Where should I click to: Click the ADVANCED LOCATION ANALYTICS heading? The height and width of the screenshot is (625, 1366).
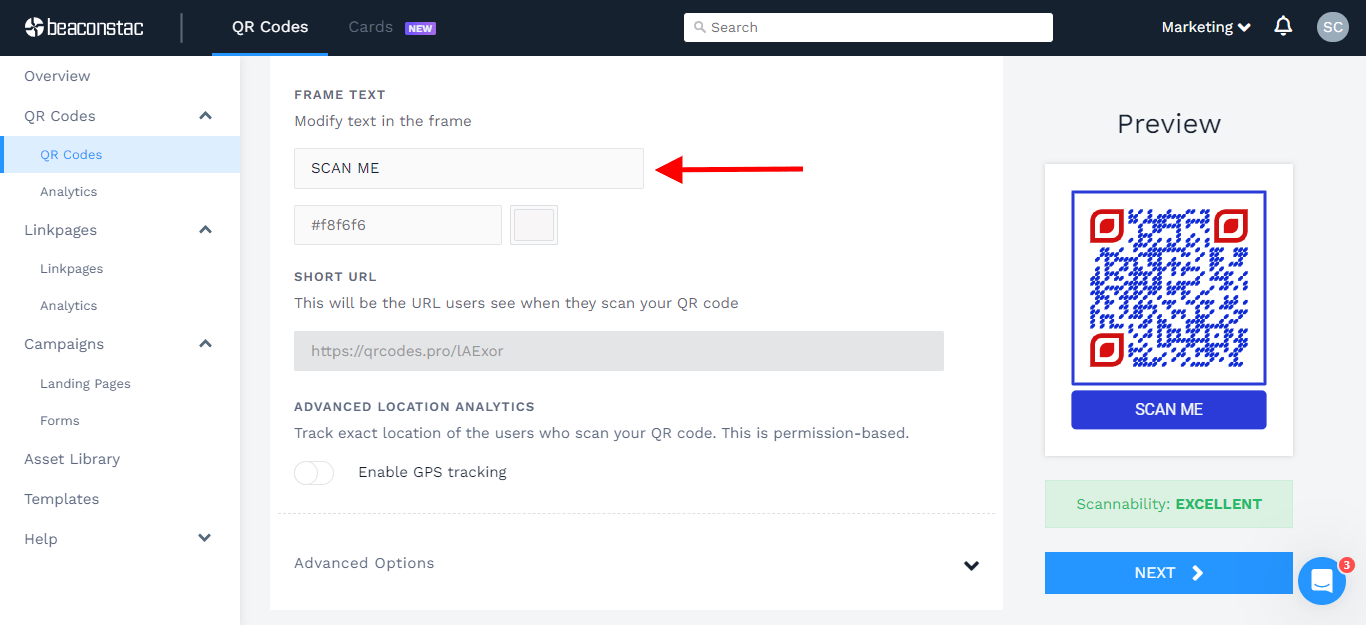pyautogui.click(x=414, y=407)
